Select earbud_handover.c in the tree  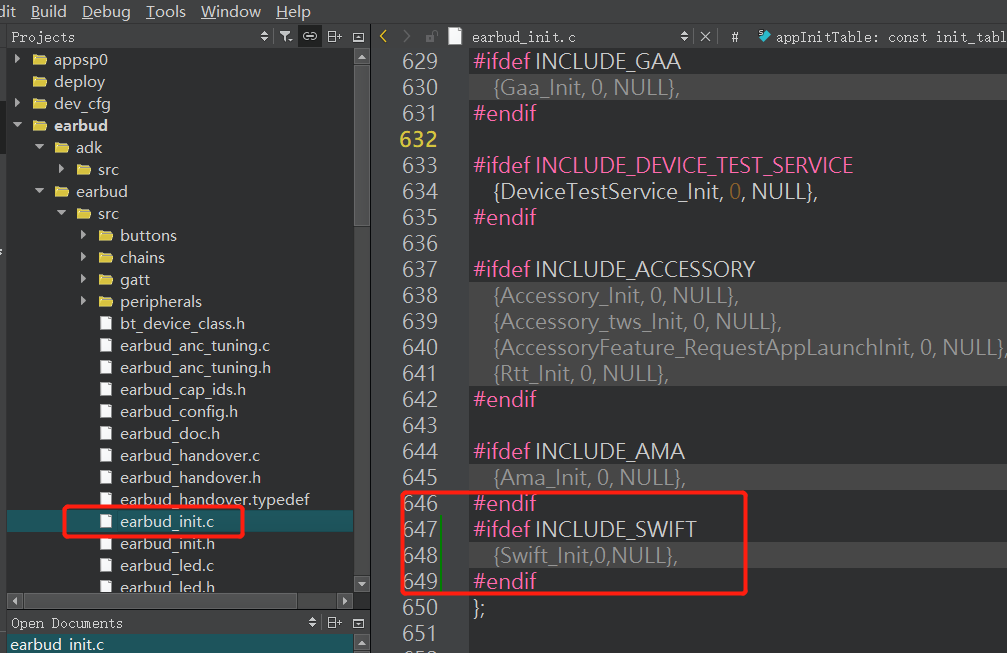[189, 456]
